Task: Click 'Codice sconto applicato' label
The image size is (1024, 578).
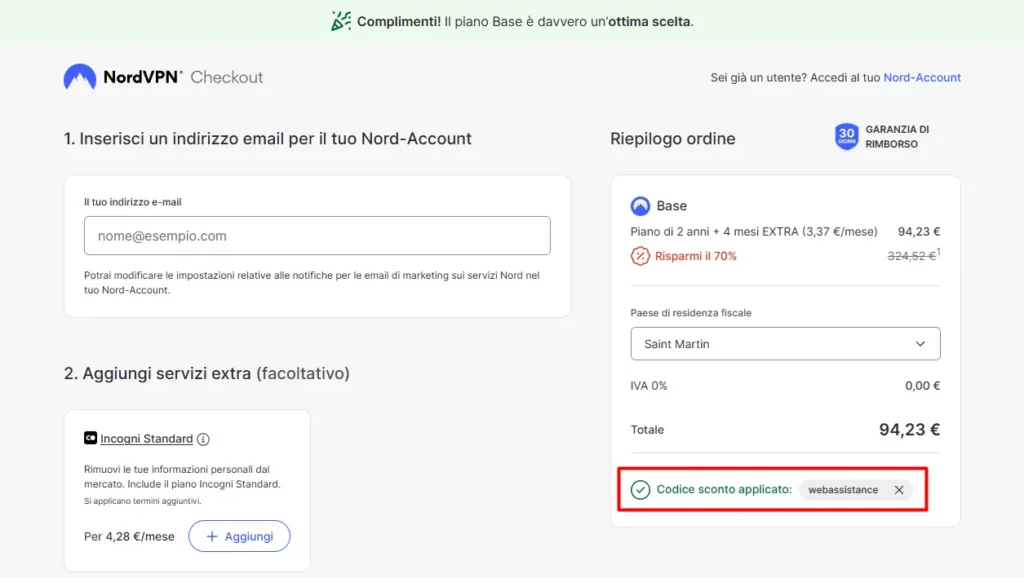Action: 724,489
